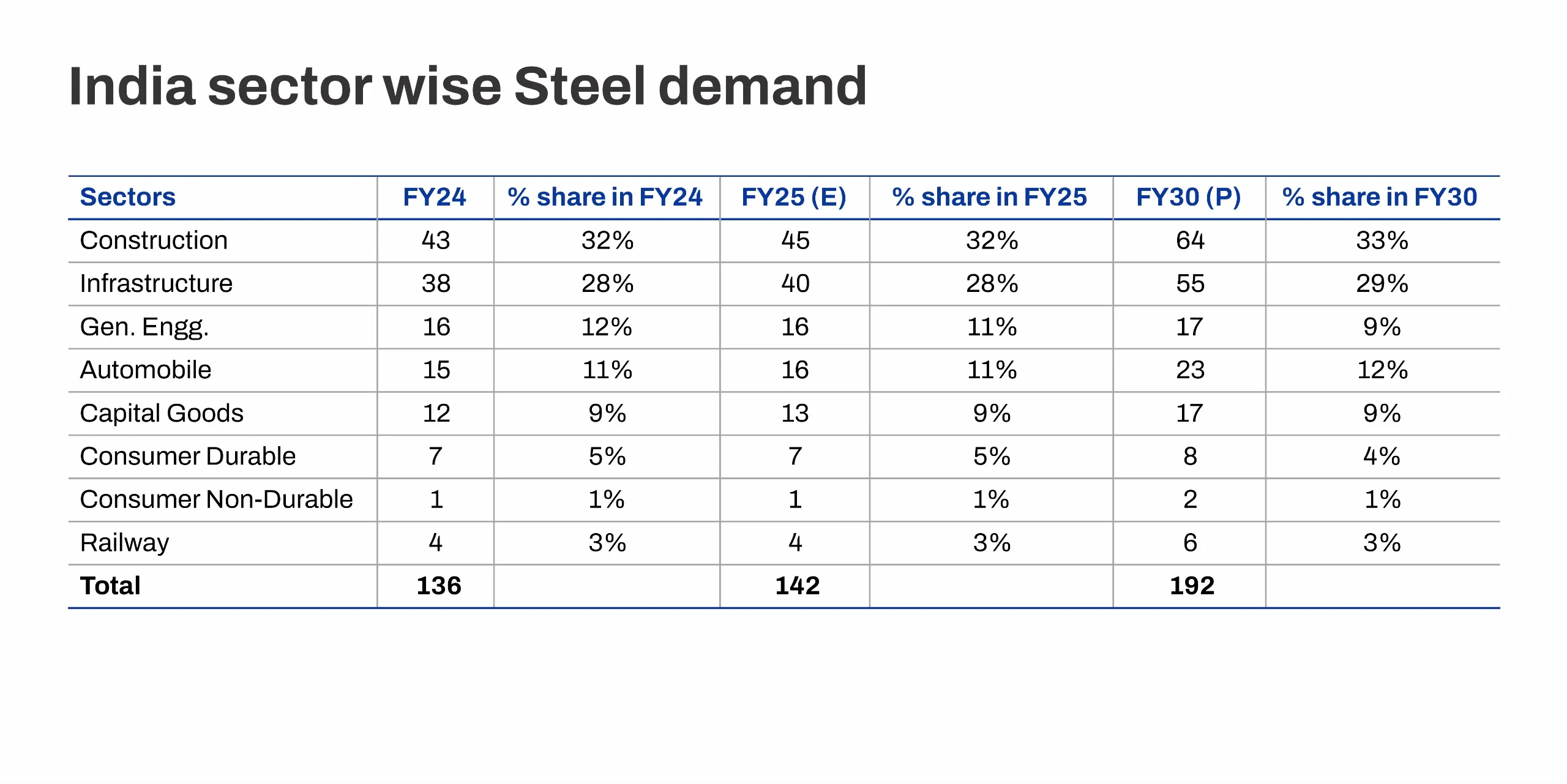
Task: Select the % share in FY25 header
Action: tap(990, 197)
